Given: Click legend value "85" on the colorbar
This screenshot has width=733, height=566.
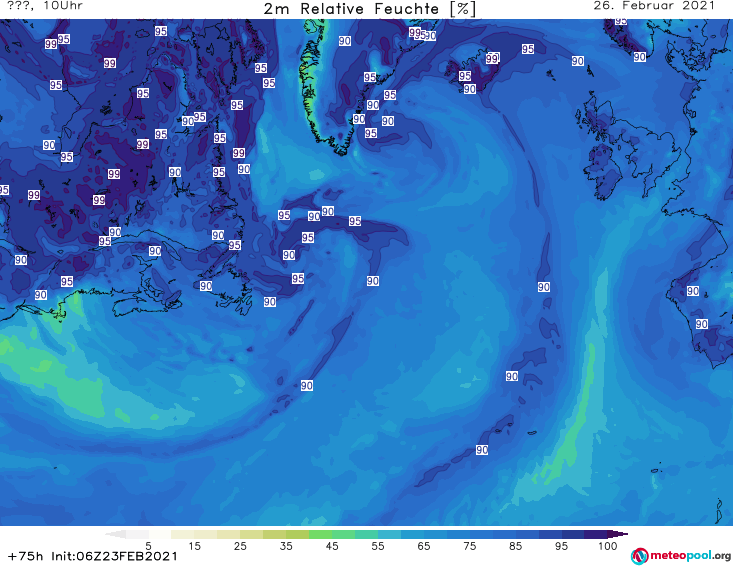Looking at the screenshot, I should (x=516, y=546).
